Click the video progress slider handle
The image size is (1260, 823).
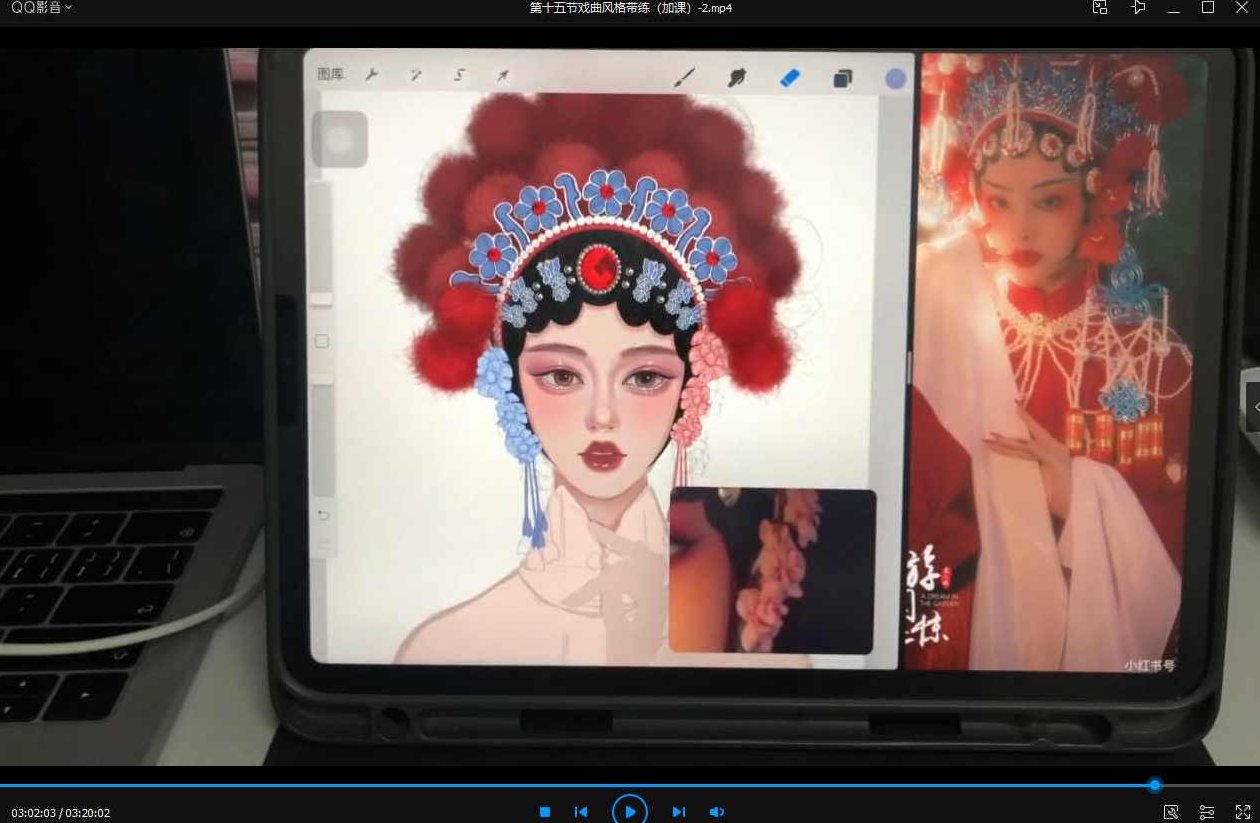(x=1155, y=786)
